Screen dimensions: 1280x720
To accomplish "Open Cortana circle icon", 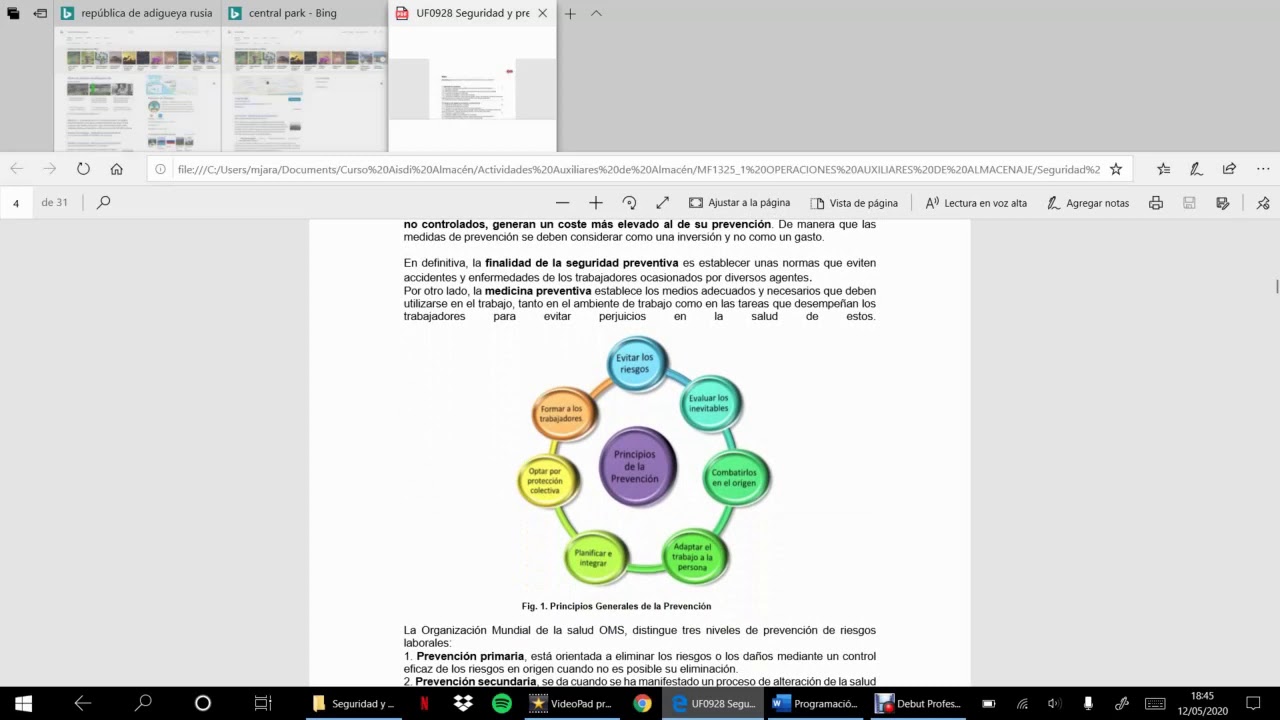I will (x=203, y=703).
